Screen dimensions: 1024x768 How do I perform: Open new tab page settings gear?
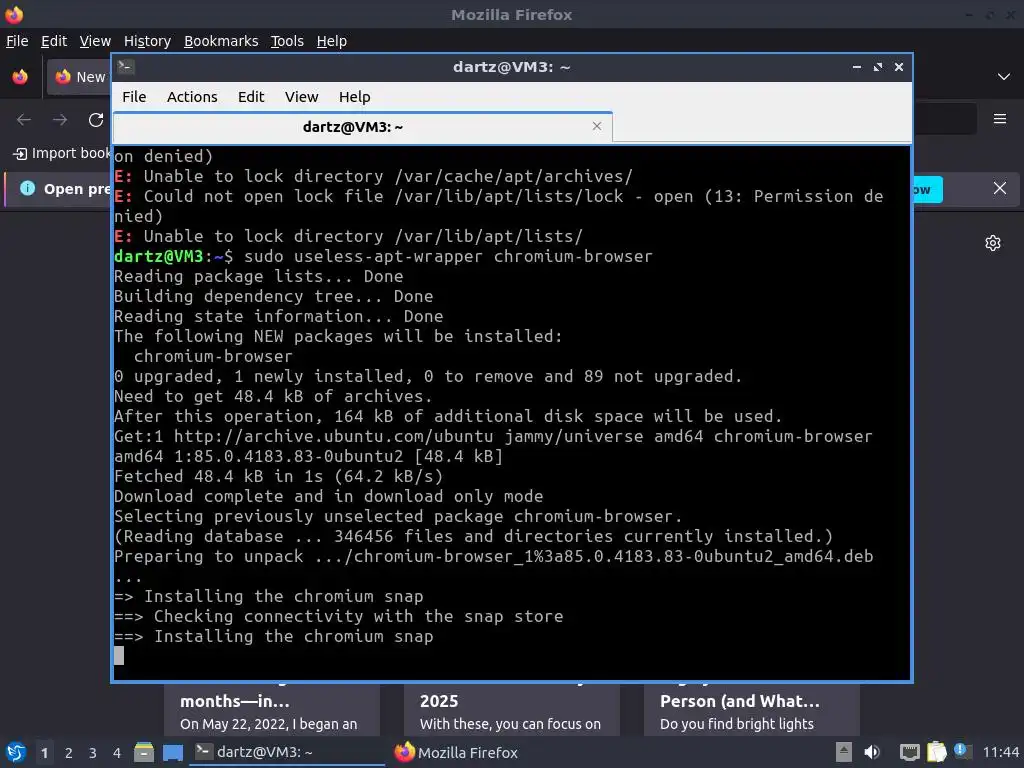(x=993, y=243)
